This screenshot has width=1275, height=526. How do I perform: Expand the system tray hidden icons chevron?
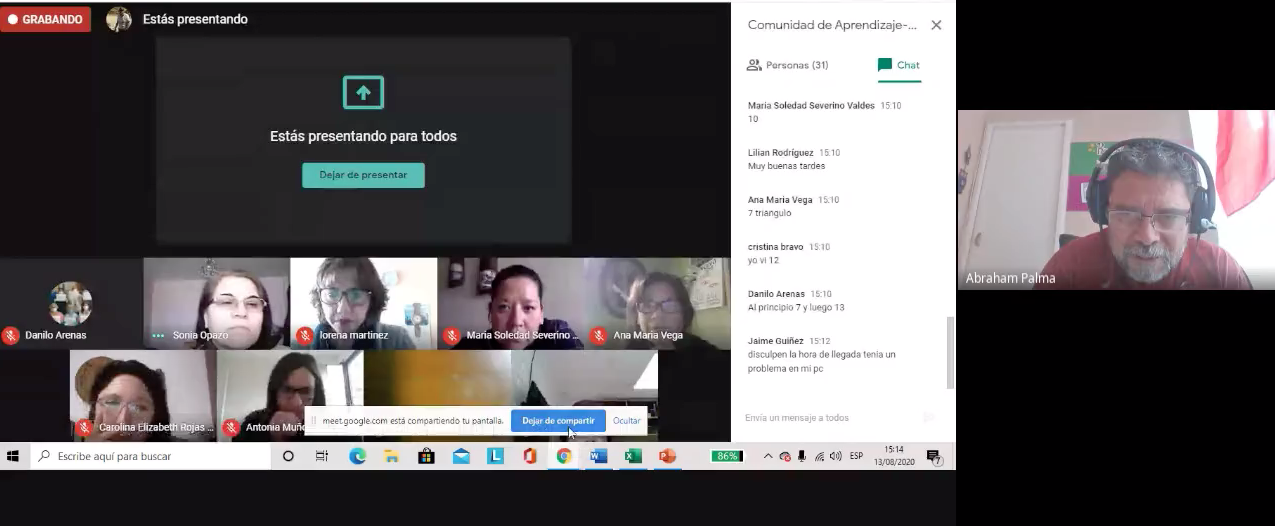(767, 456)
